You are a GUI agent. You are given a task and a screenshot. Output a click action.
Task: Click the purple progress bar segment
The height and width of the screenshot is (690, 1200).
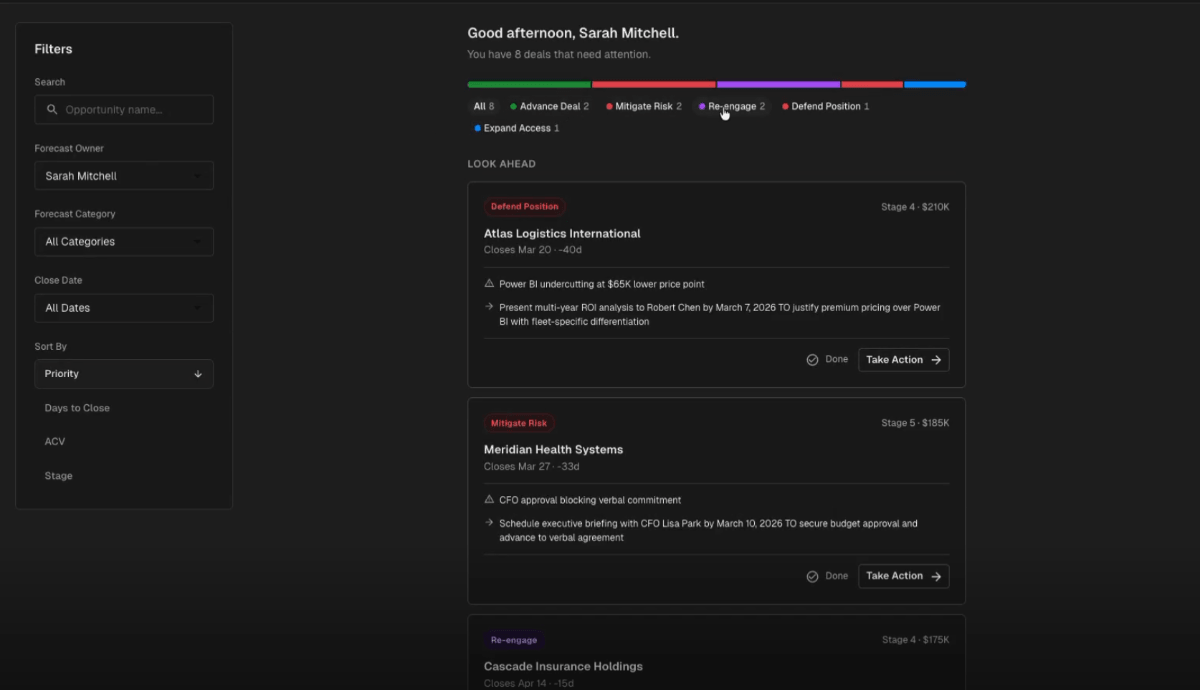(x=778, y=85)
